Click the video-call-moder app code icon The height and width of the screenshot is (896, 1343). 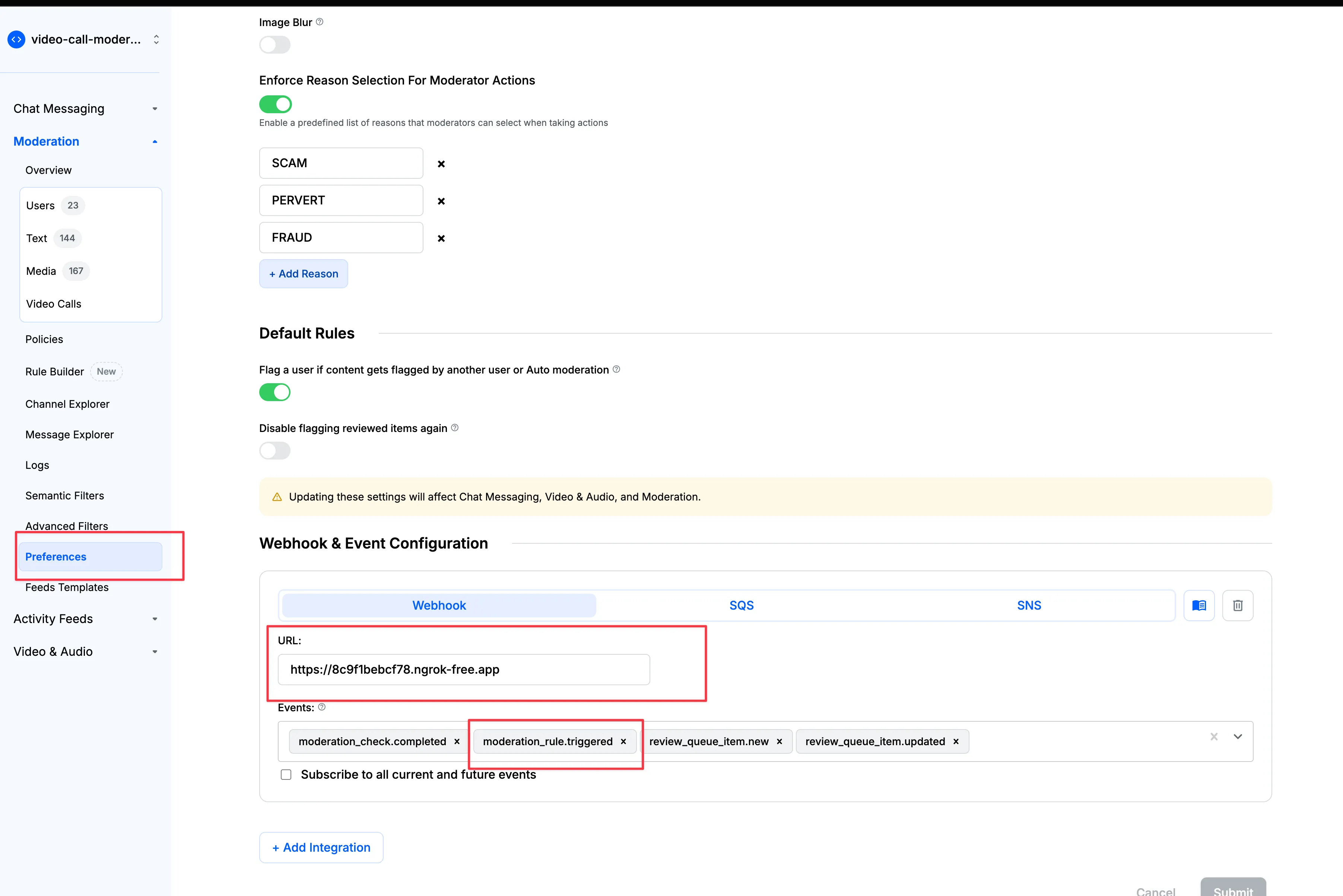[x=16, y=39]
